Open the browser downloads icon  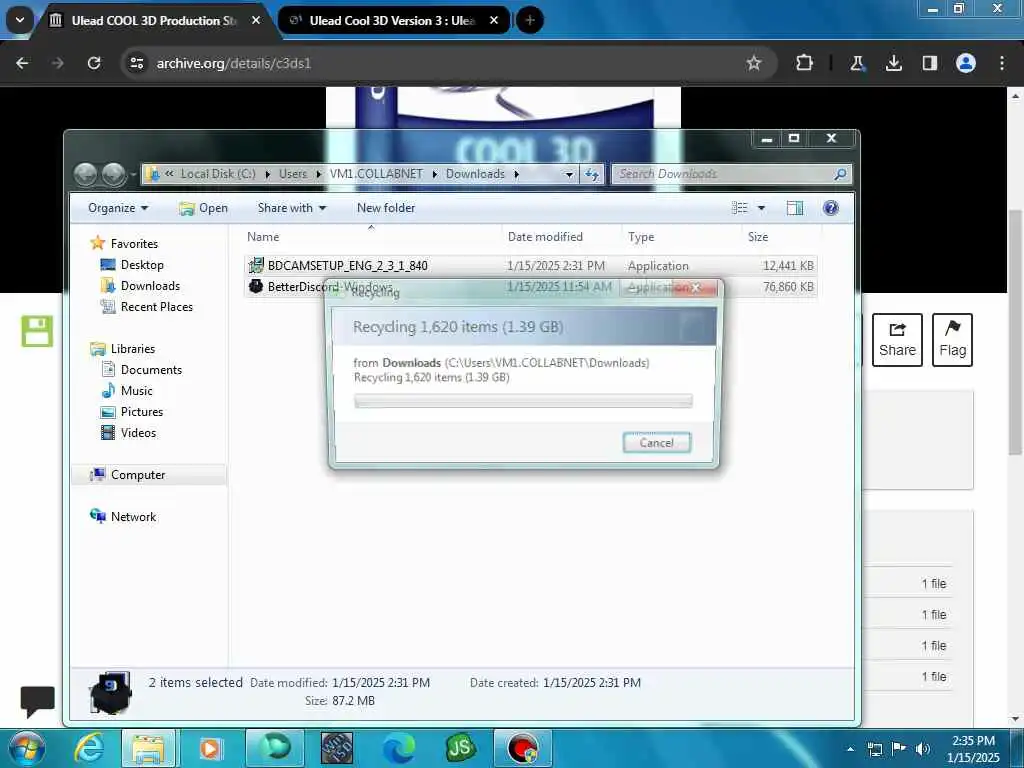click(893, 63)
